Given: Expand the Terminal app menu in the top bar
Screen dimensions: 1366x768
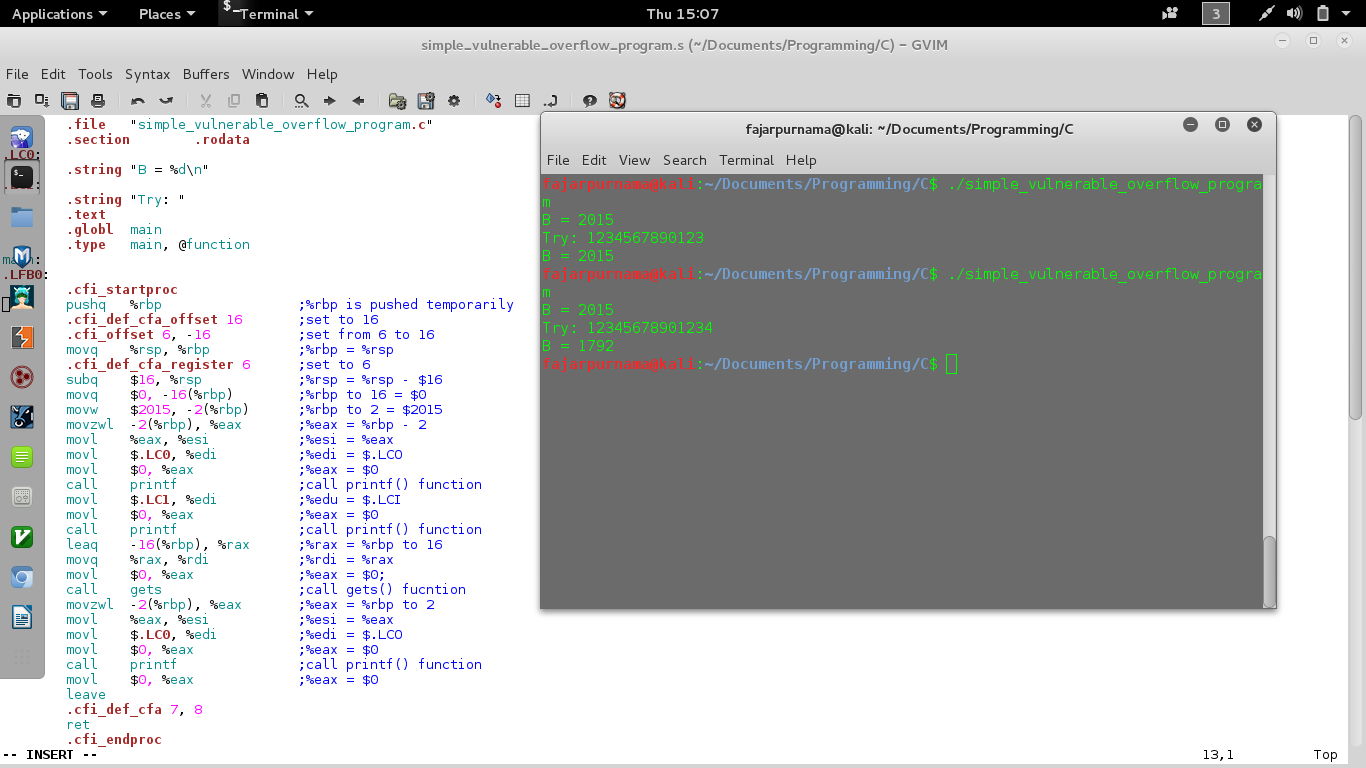Looking at the screenshot, I should point(267,14).
